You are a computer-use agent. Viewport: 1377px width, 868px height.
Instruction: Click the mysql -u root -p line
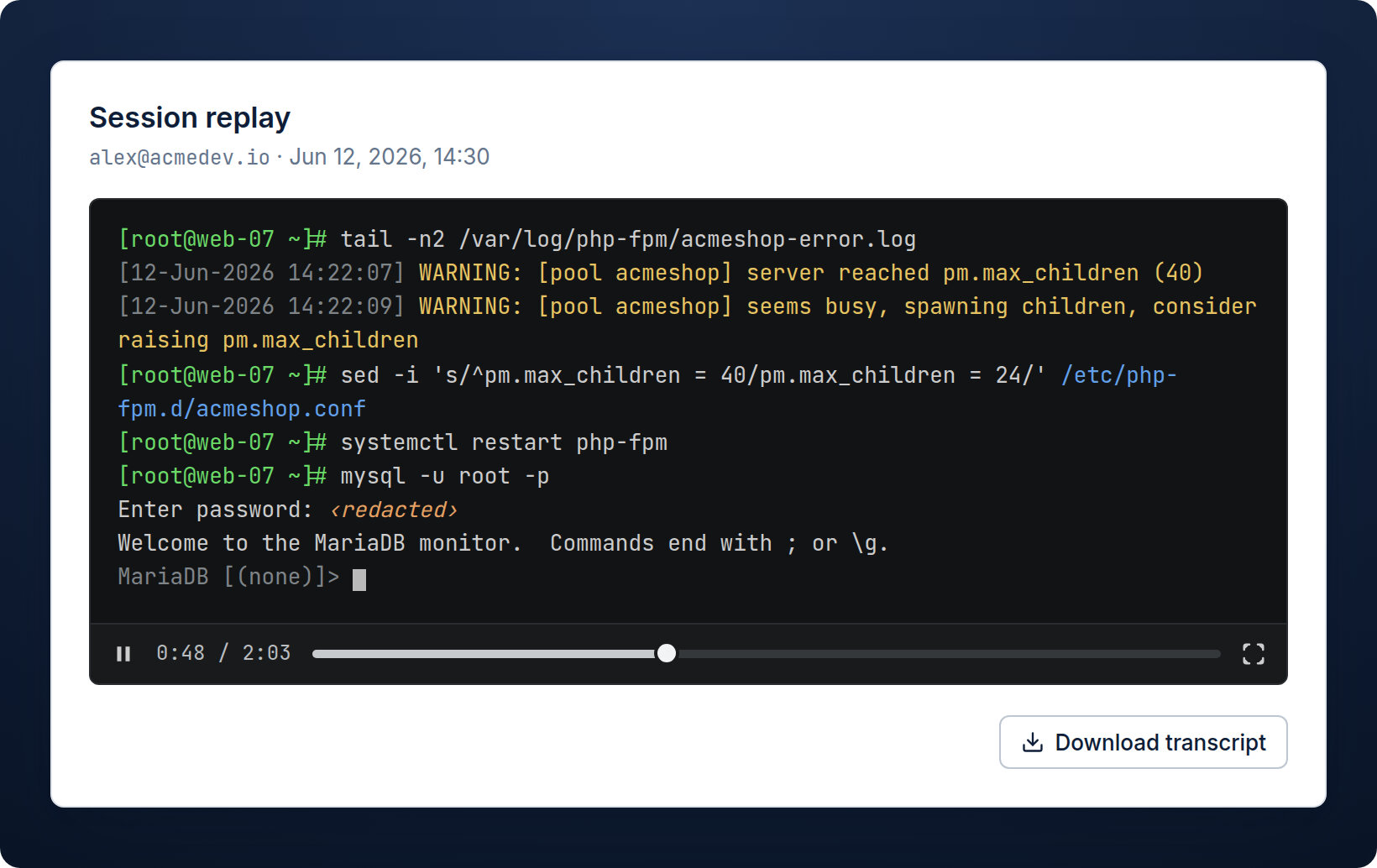333,476
